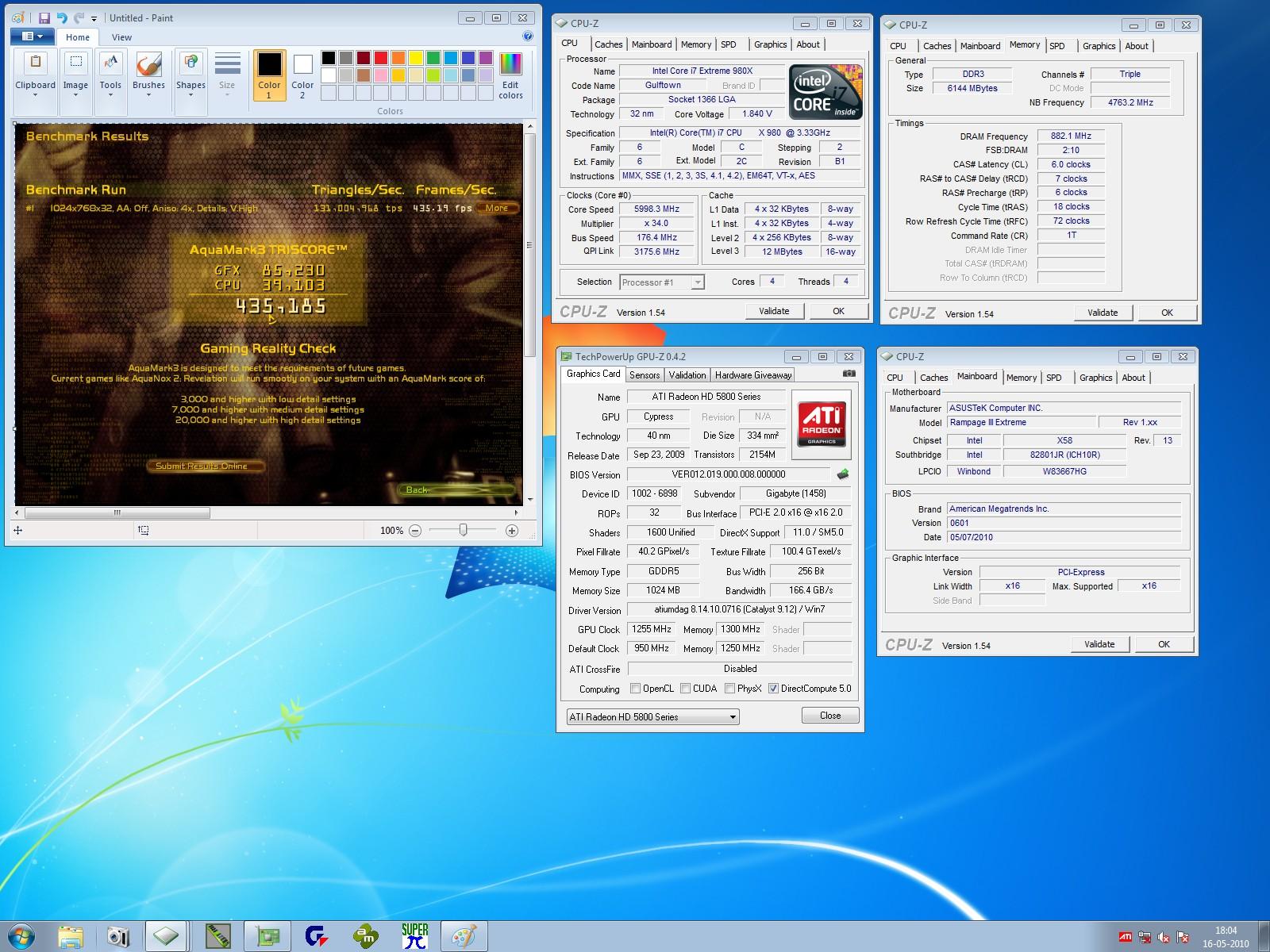Expand the Size line-width dropdown
Image resolution: width=1270 pixels, height=952 pixels.
pyautogui.click(x=227, y=75)
